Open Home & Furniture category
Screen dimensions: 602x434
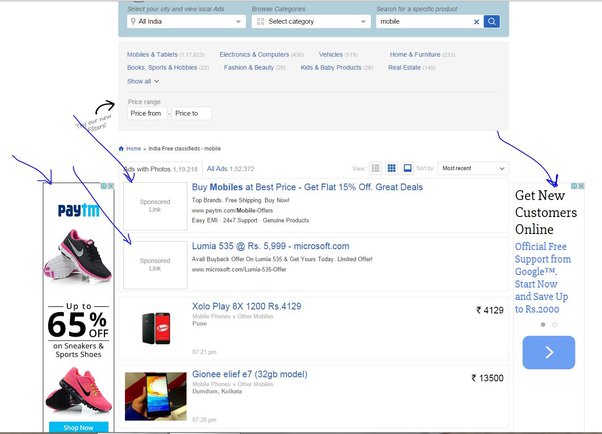pos(415,55)
